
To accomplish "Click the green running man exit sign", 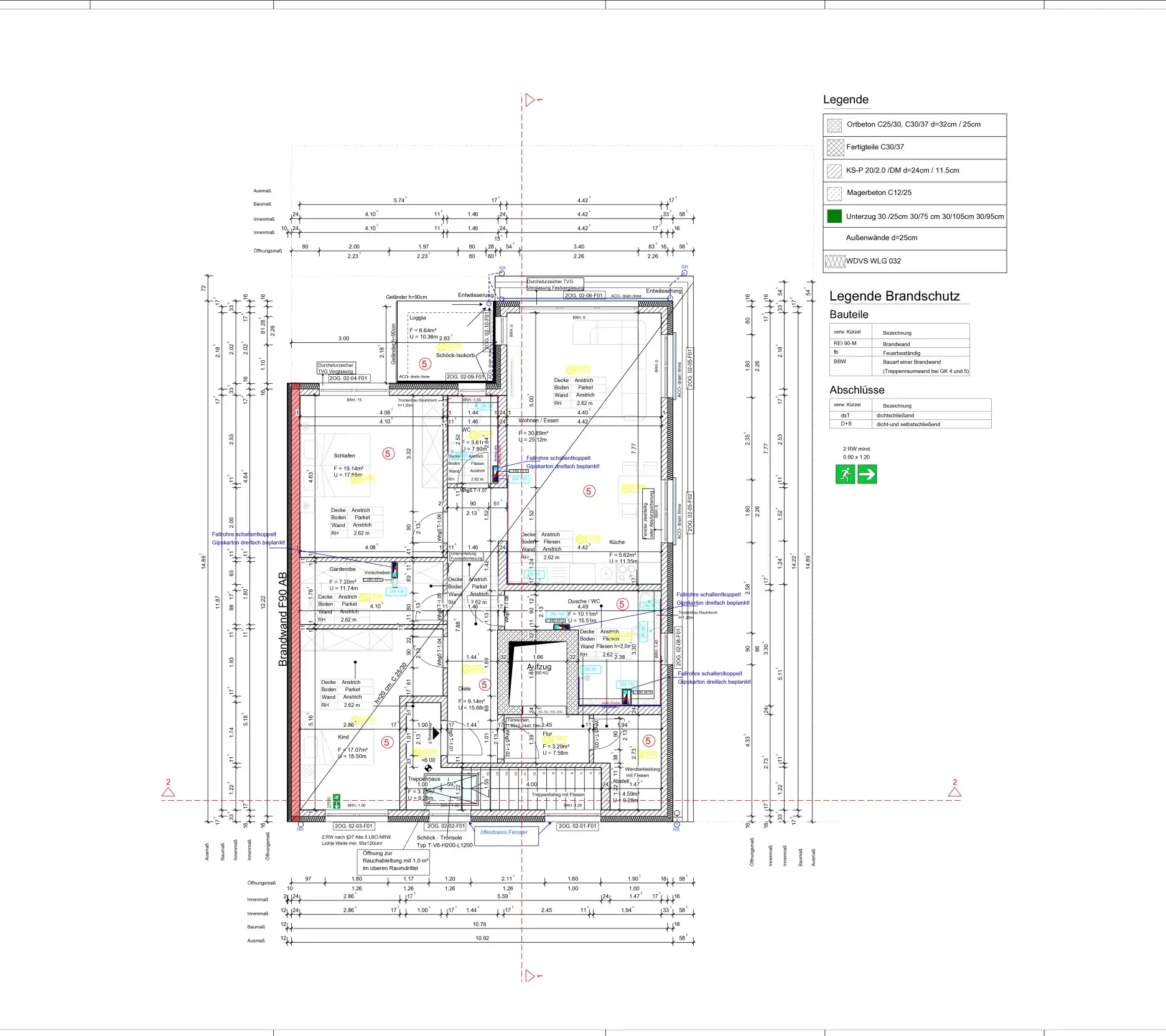I will (844, 475).
